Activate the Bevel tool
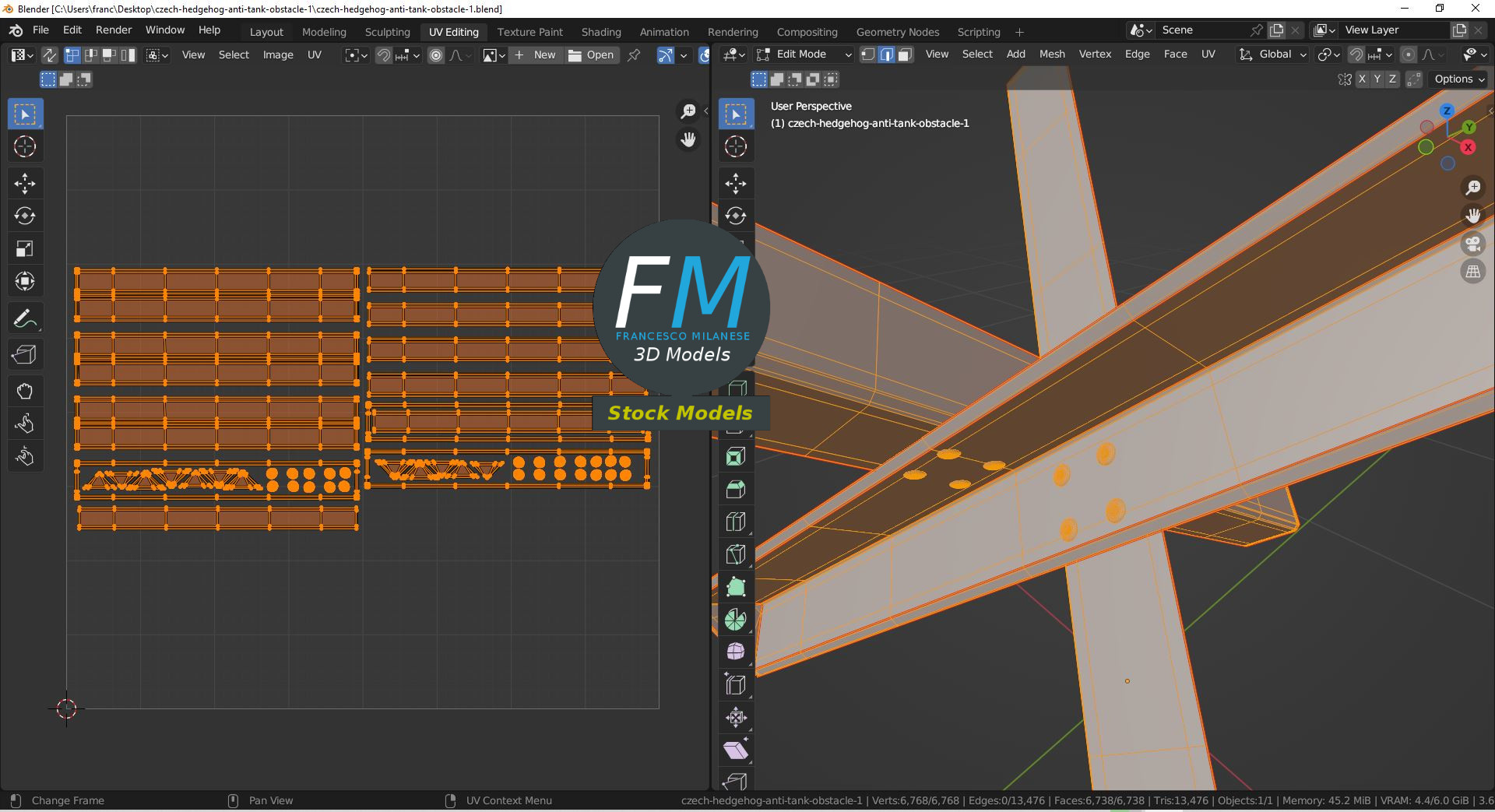The width and height of the screenshot is (1495, 812). (736, 490)
